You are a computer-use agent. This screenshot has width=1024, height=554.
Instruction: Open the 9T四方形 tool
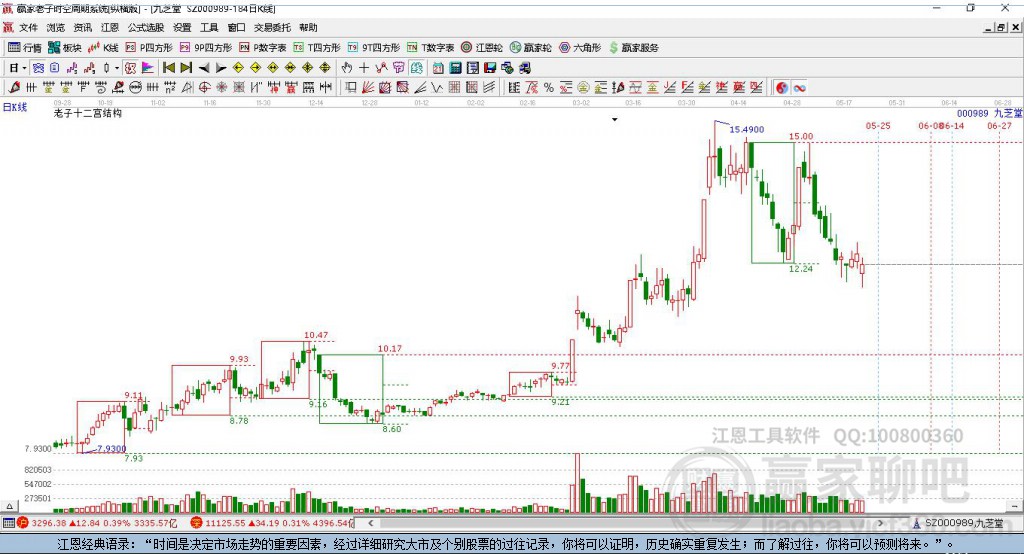(374, 47)
